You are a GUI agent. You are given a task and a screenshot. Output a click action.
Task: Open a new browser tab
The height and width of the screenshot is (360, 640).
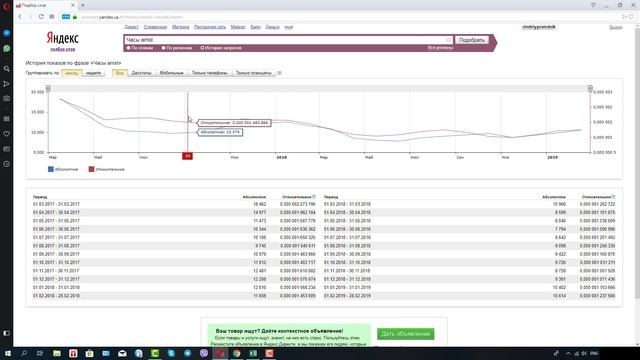point(83,5)
